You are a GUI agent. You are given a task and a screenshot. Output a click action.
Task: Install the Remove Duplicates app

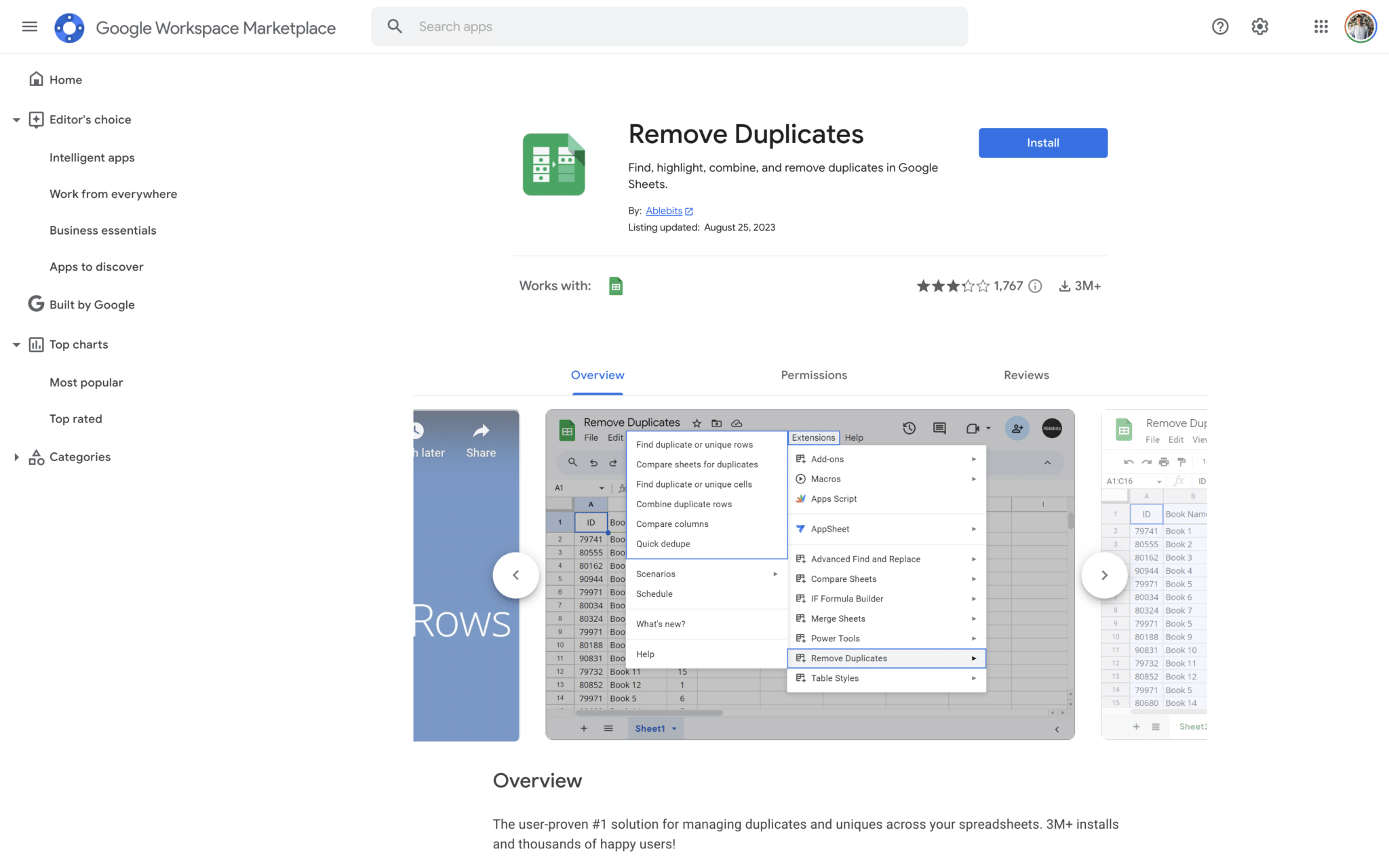pyautogui.click(x=1043, y=143)
